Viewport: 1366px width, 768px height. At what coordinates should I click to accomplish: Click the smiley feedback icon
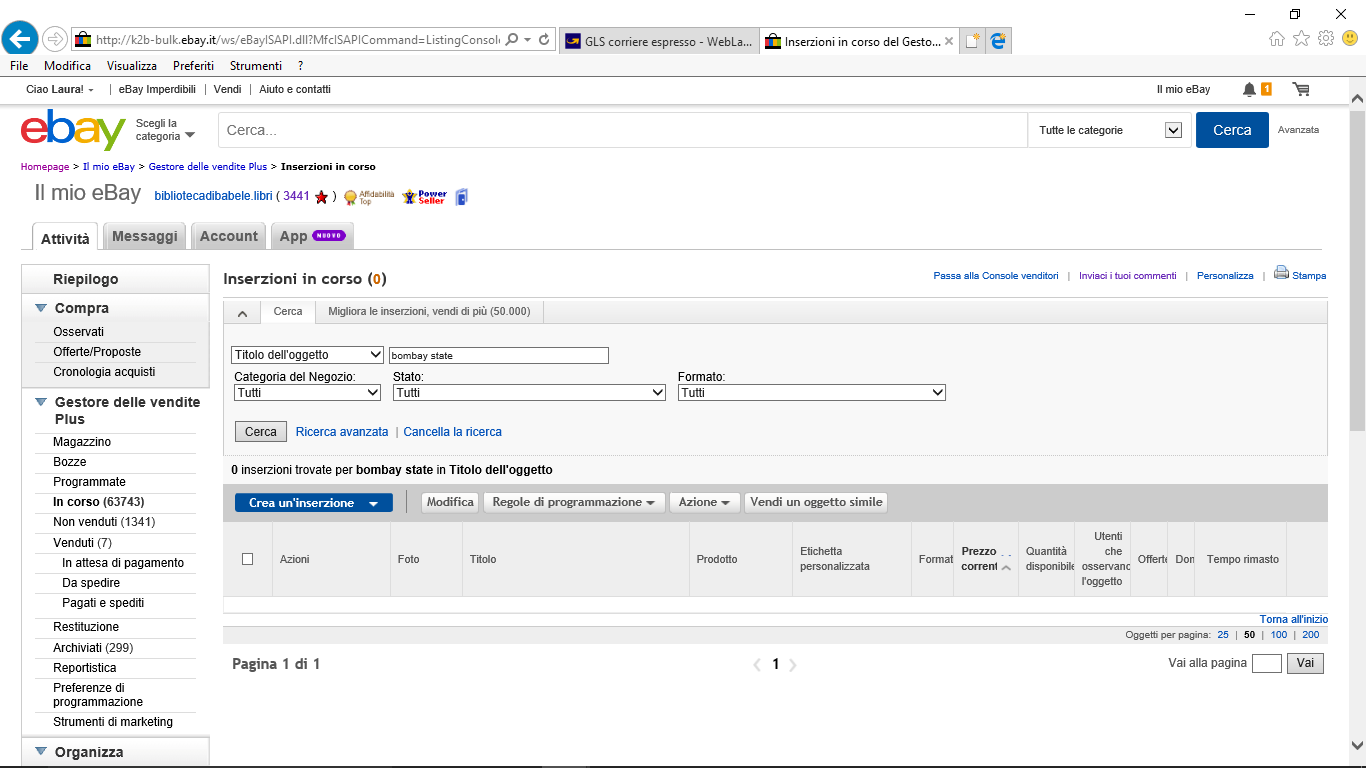point(1350,39)
